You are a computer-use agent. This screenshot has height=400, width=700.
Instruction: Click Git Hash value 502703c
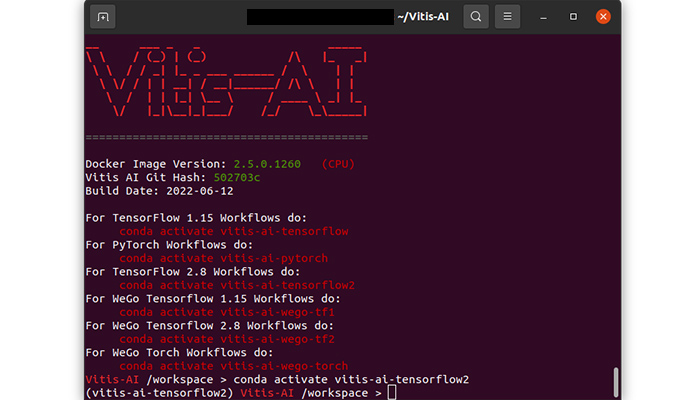pyautogui.click(x=237, y=178)
